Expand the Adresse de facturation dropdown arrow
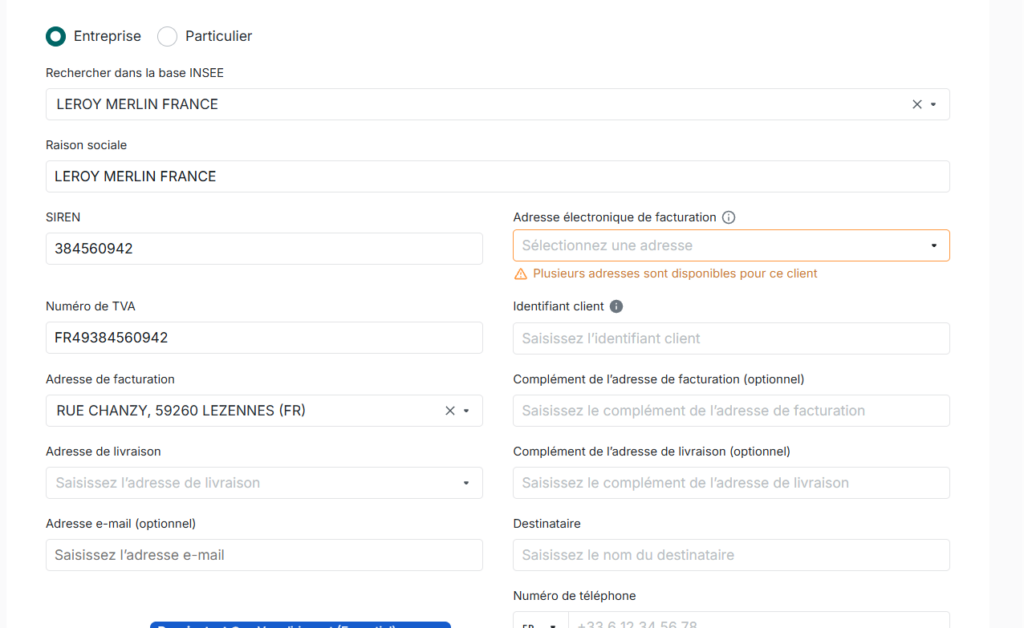This screenshot has width=1024, height=628. pos(466,411)
